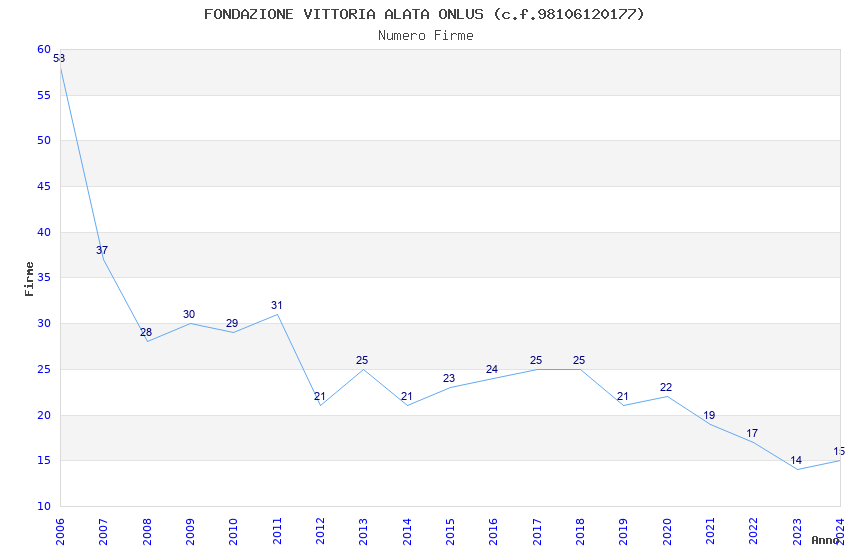850x550 pixels.
Task: Click the Numero Firme subtitle
Action: [426, 35]
